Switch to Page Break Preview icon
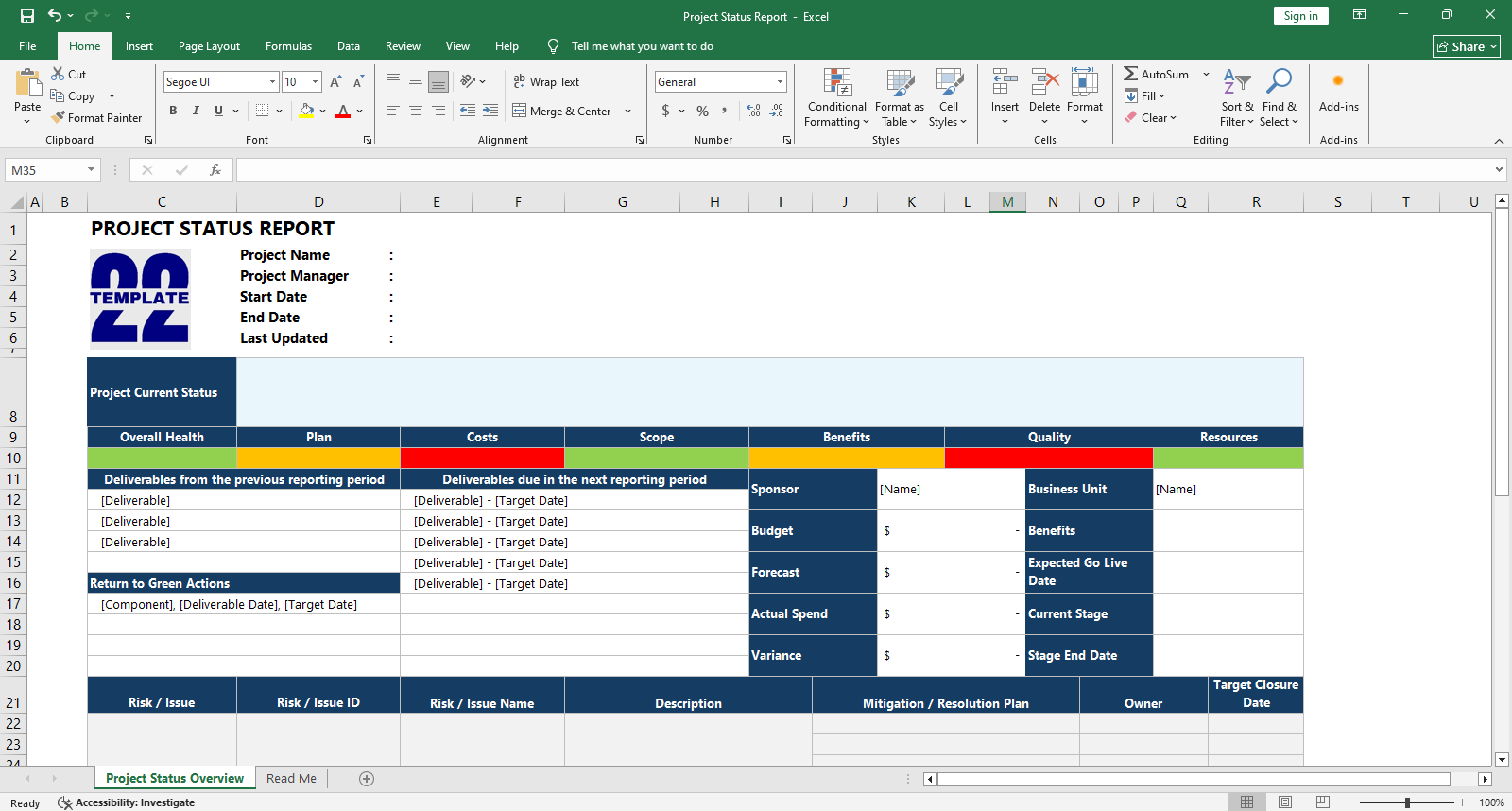The width and height of the screenshot is (1512, 811). coord(1323,802)
